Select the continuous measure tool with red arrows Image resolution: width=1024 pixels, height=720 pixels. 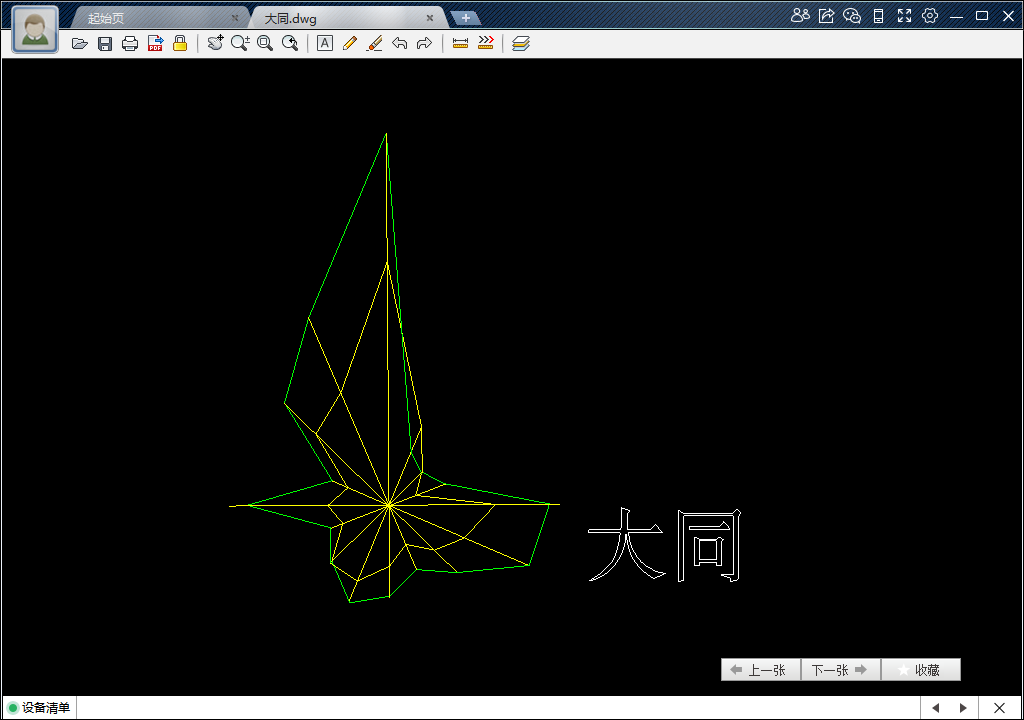(486, 43)
